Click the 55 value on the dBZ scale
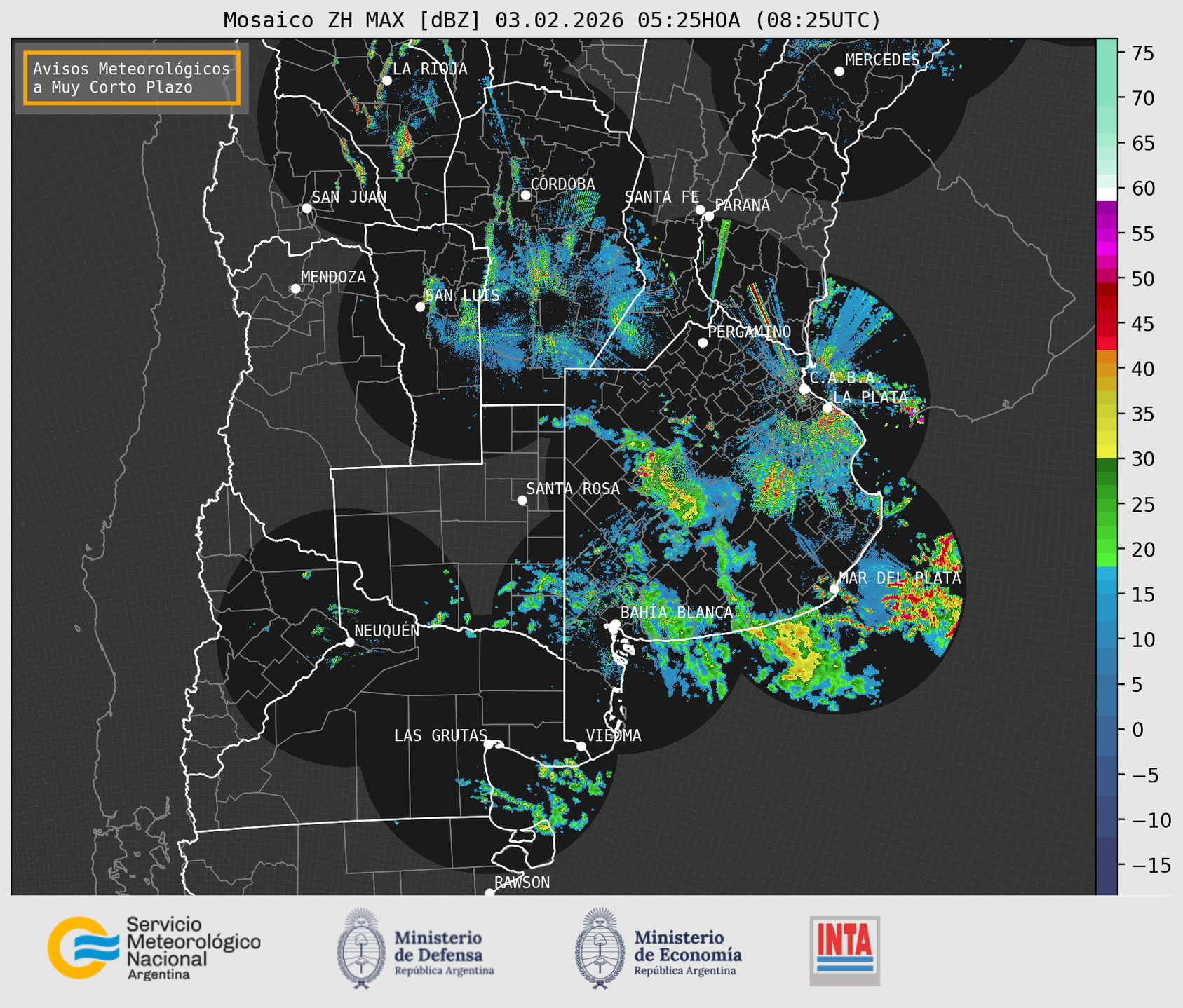This screenshot has width=1183, height=1008. tap(1142, 234)
